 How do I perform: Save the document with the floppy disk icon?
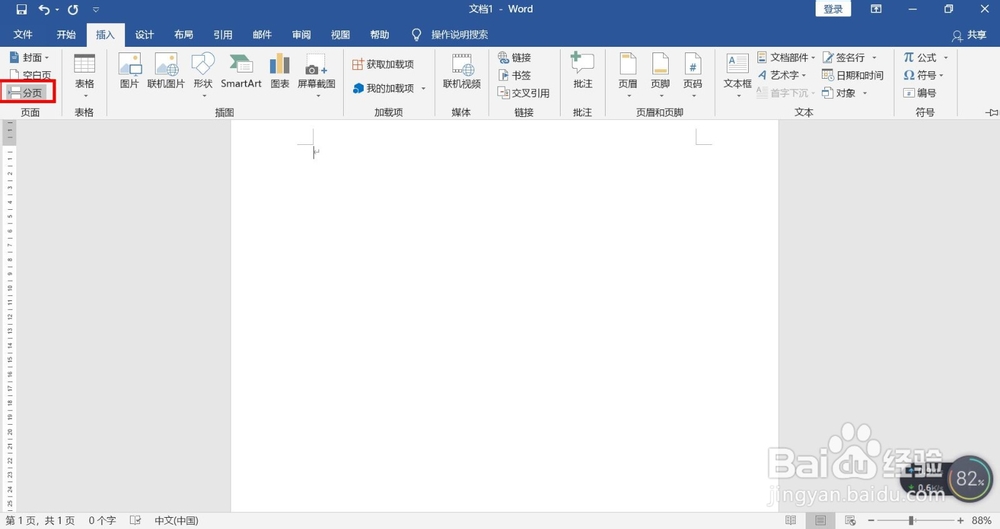tap(21, 10)
